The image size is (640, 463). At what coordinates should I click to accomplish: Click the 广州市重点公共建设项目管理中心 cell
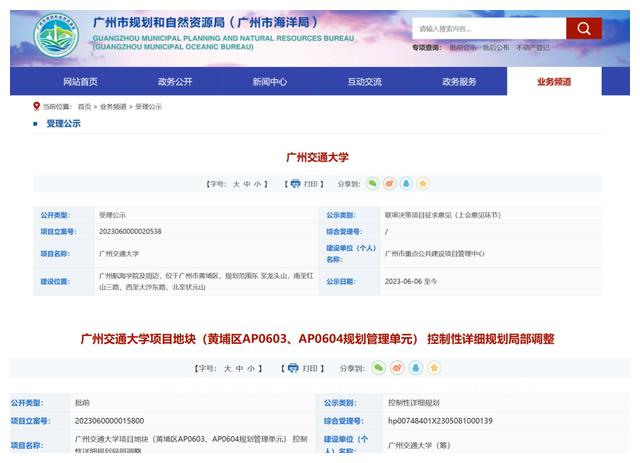(x=435, y=254)
